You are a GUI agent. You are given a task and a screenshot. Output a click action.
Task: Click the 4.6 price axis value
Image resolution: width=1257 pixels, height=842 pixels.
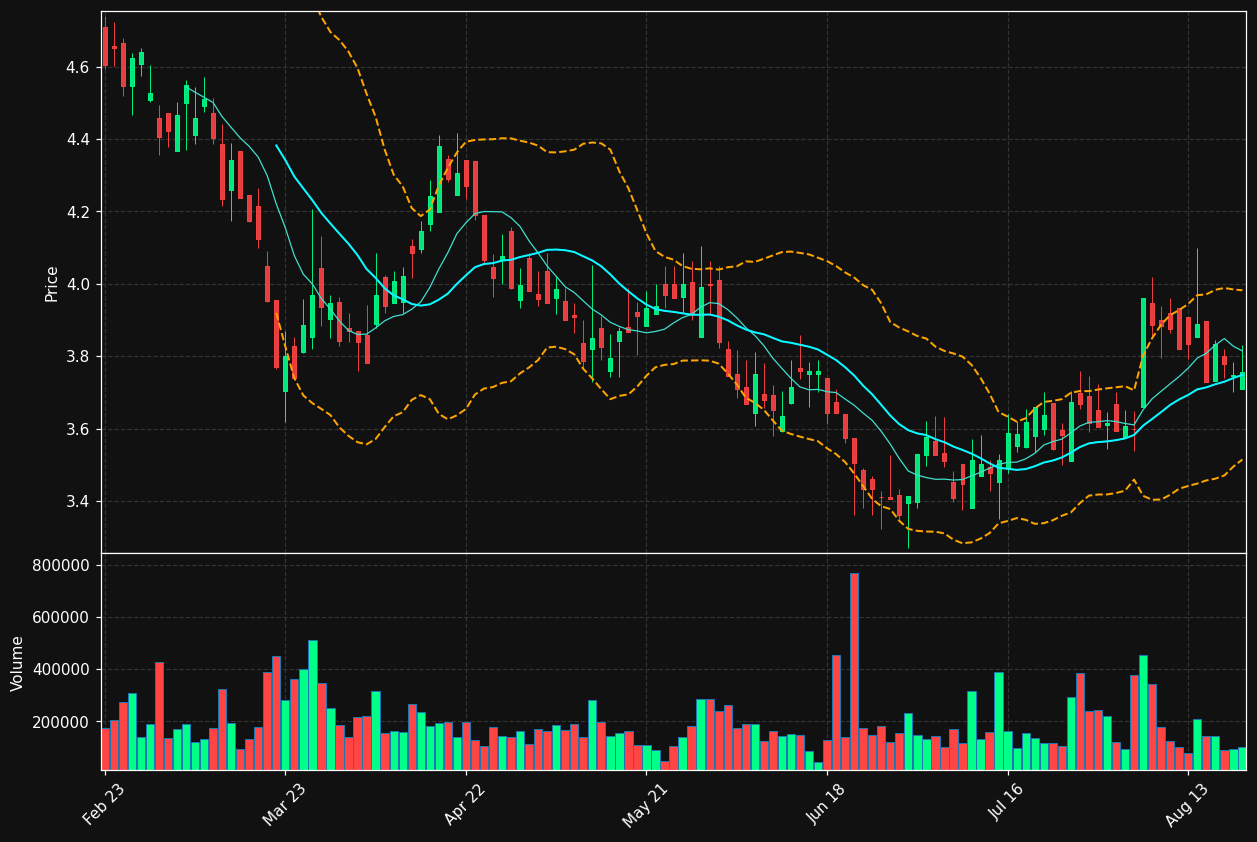[x=78, y=68]
